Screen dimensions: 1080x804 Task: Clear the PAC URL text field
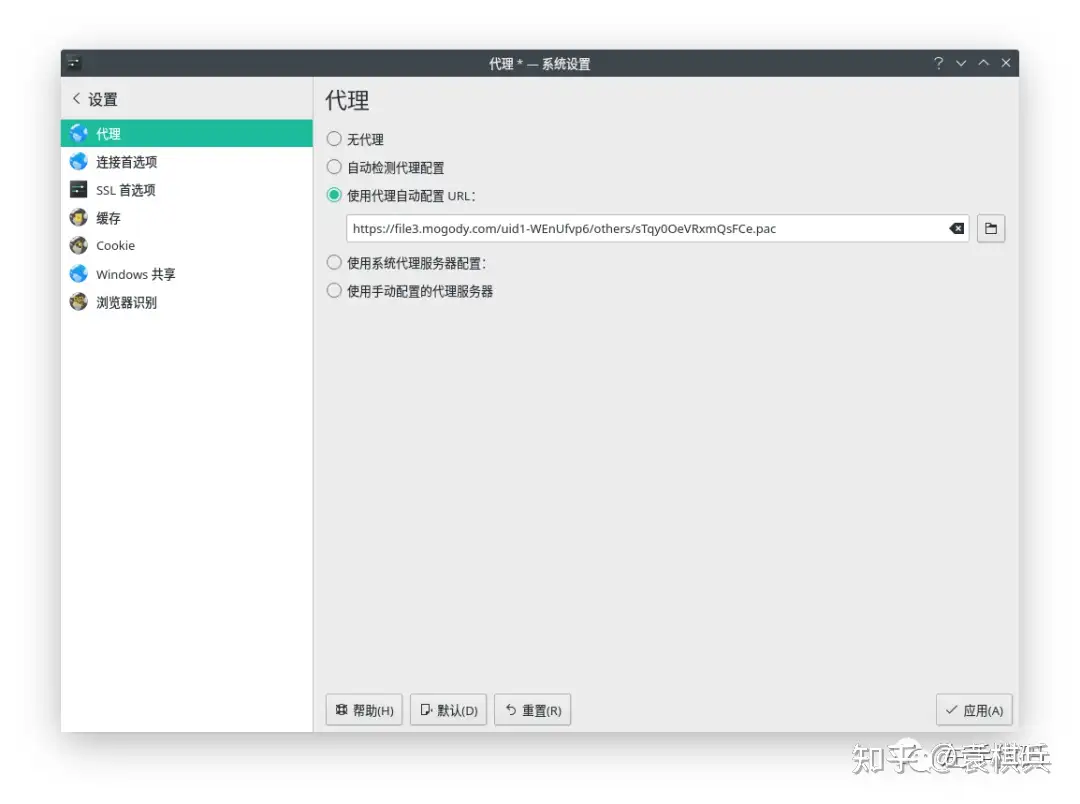[x=957, y=229]
